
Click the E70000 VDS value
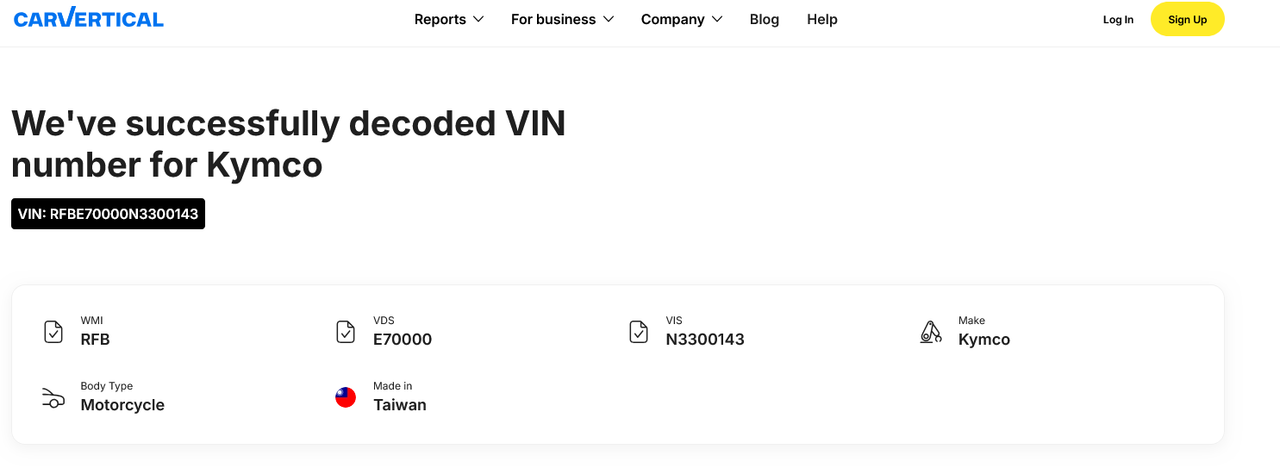[x=402, y=339]
